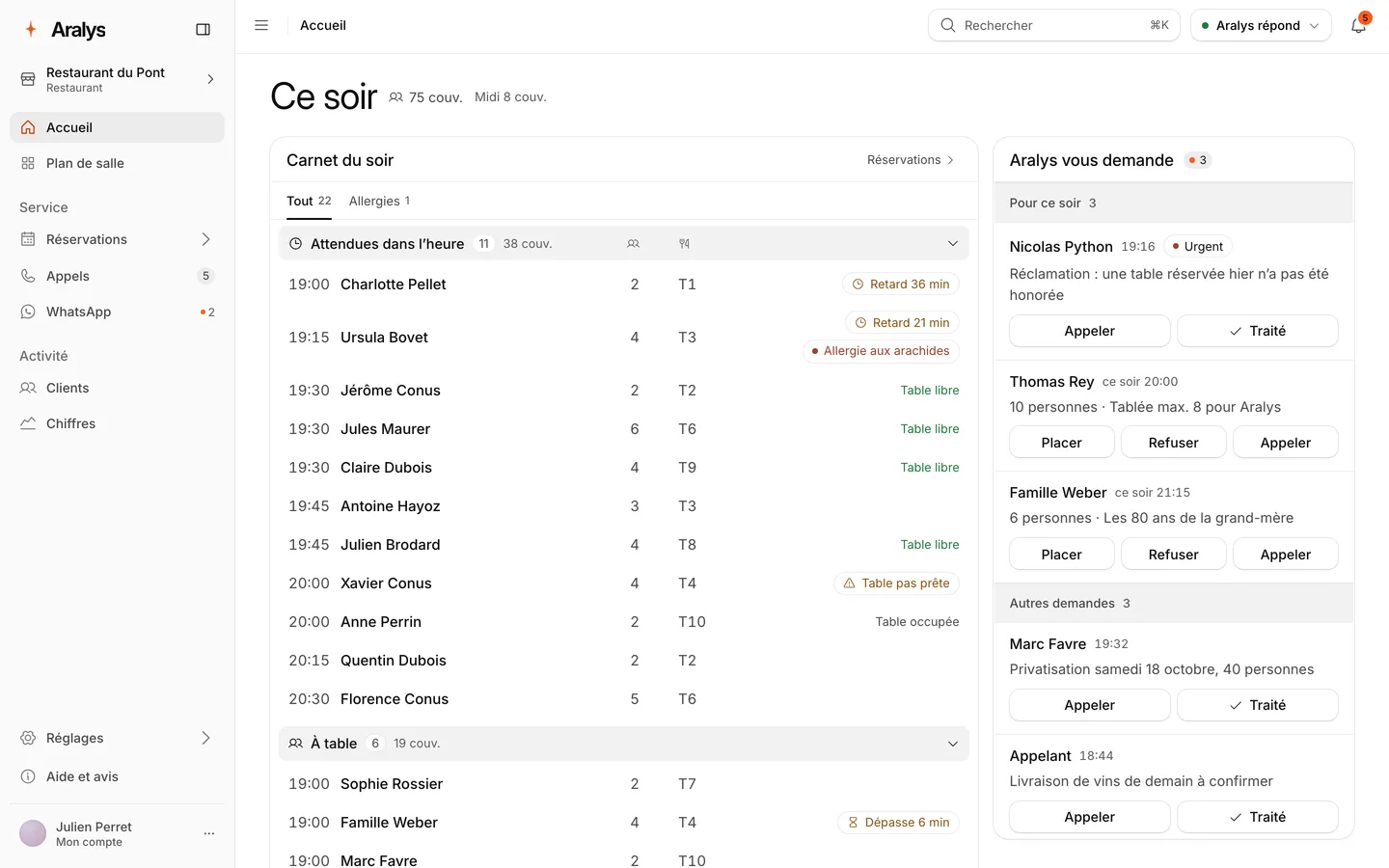1389x868 pixels.
Task: Click the guests column header icon
Action: pos(634,244)
